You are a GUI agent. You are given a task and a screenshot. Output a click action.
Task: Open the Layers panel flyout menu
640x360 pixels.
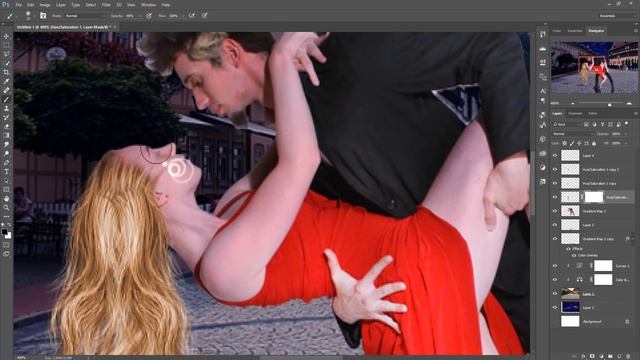[636, 113]
